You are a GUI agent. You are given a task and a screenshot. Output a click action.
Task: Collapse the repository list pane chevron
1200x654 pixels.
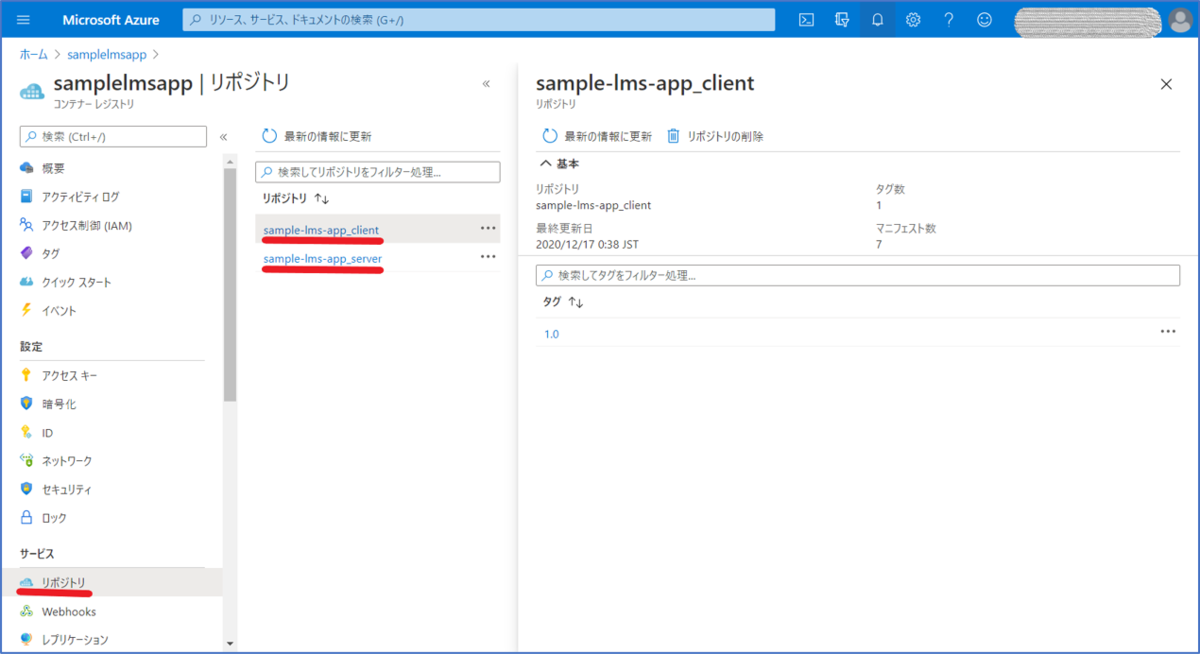click(486, 84)
